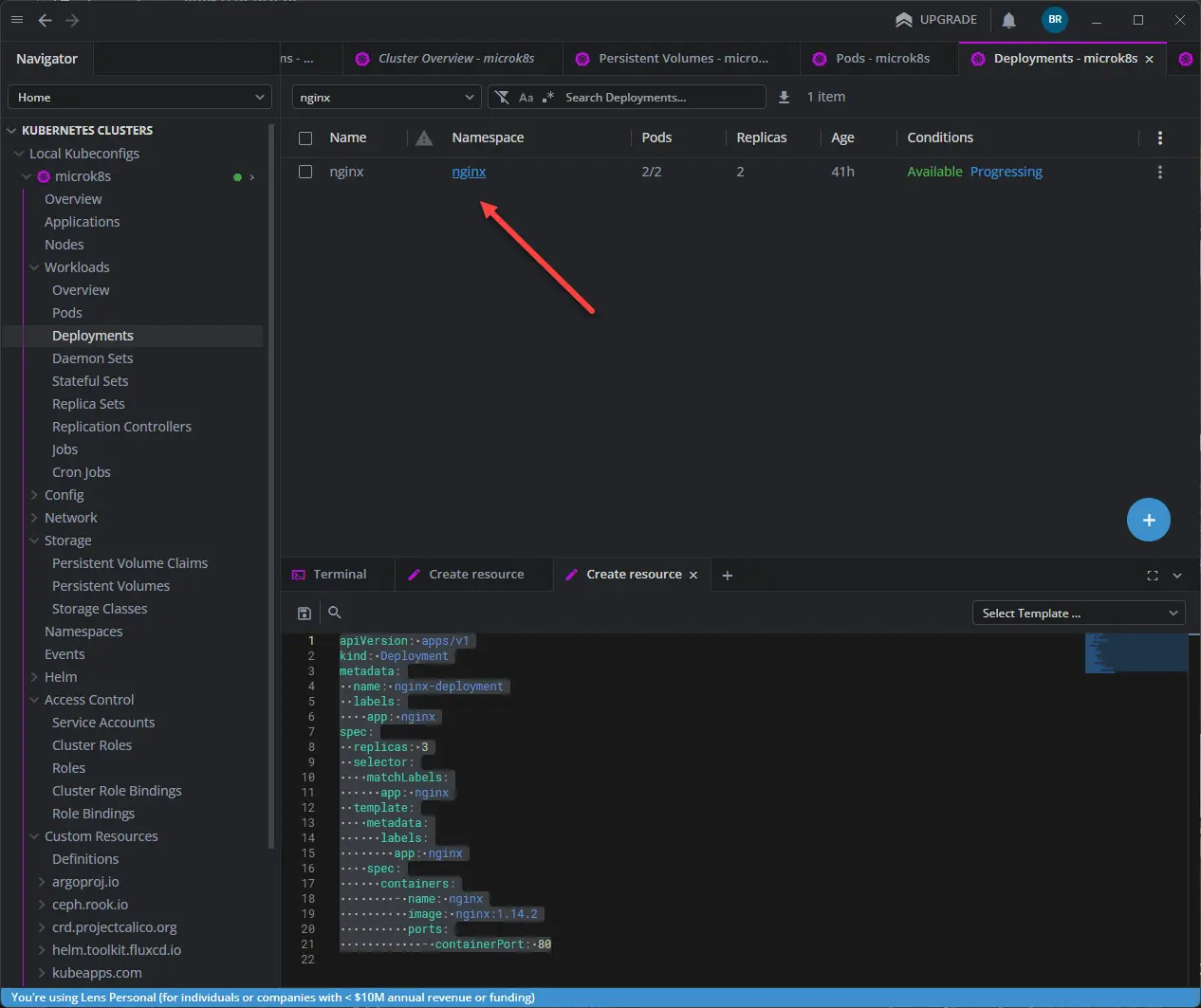Click the download deployments list icon

click(784, 97)
